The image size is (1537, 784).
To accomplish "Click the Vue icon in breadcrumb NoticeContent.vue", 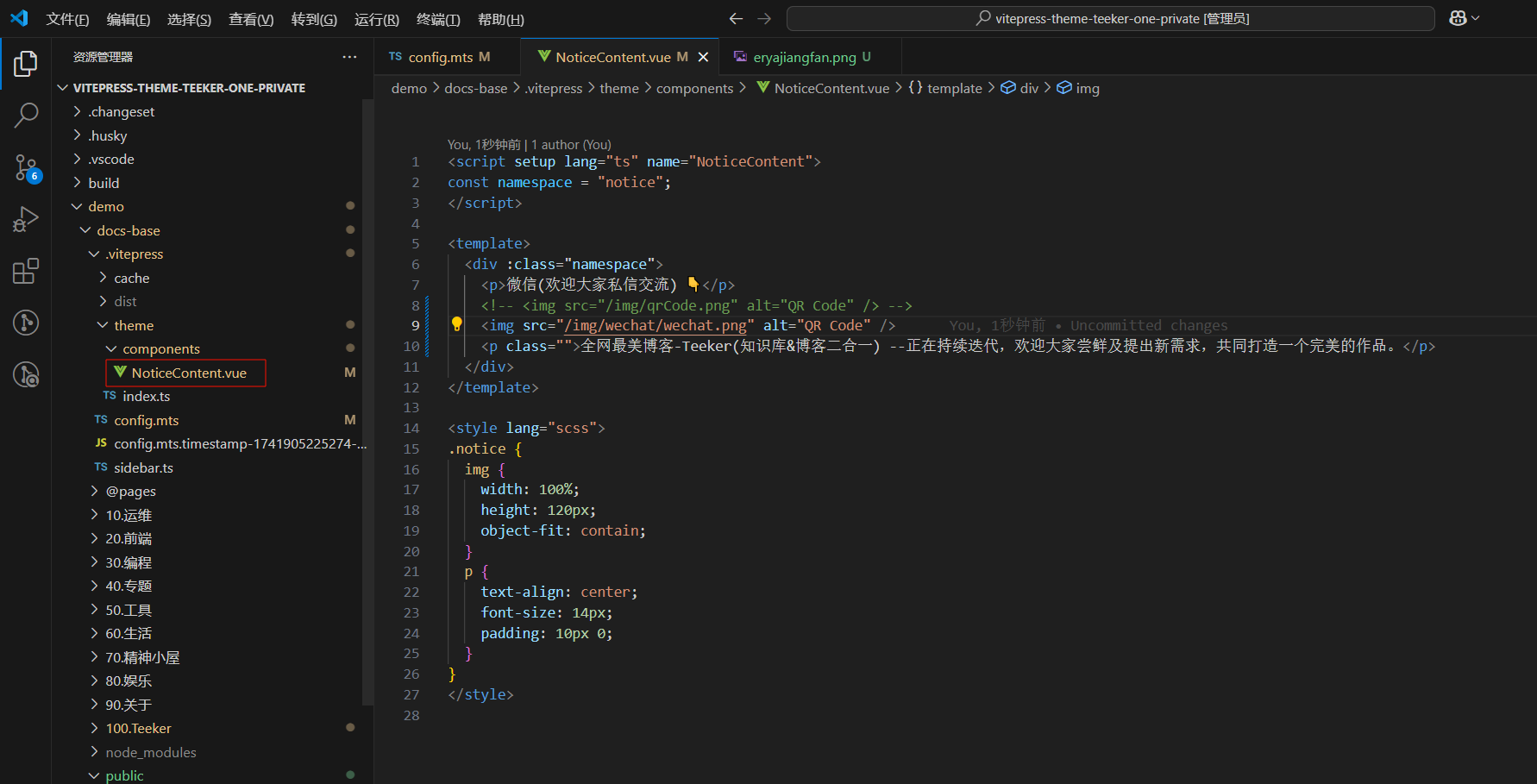I will [x=763, y=88].
